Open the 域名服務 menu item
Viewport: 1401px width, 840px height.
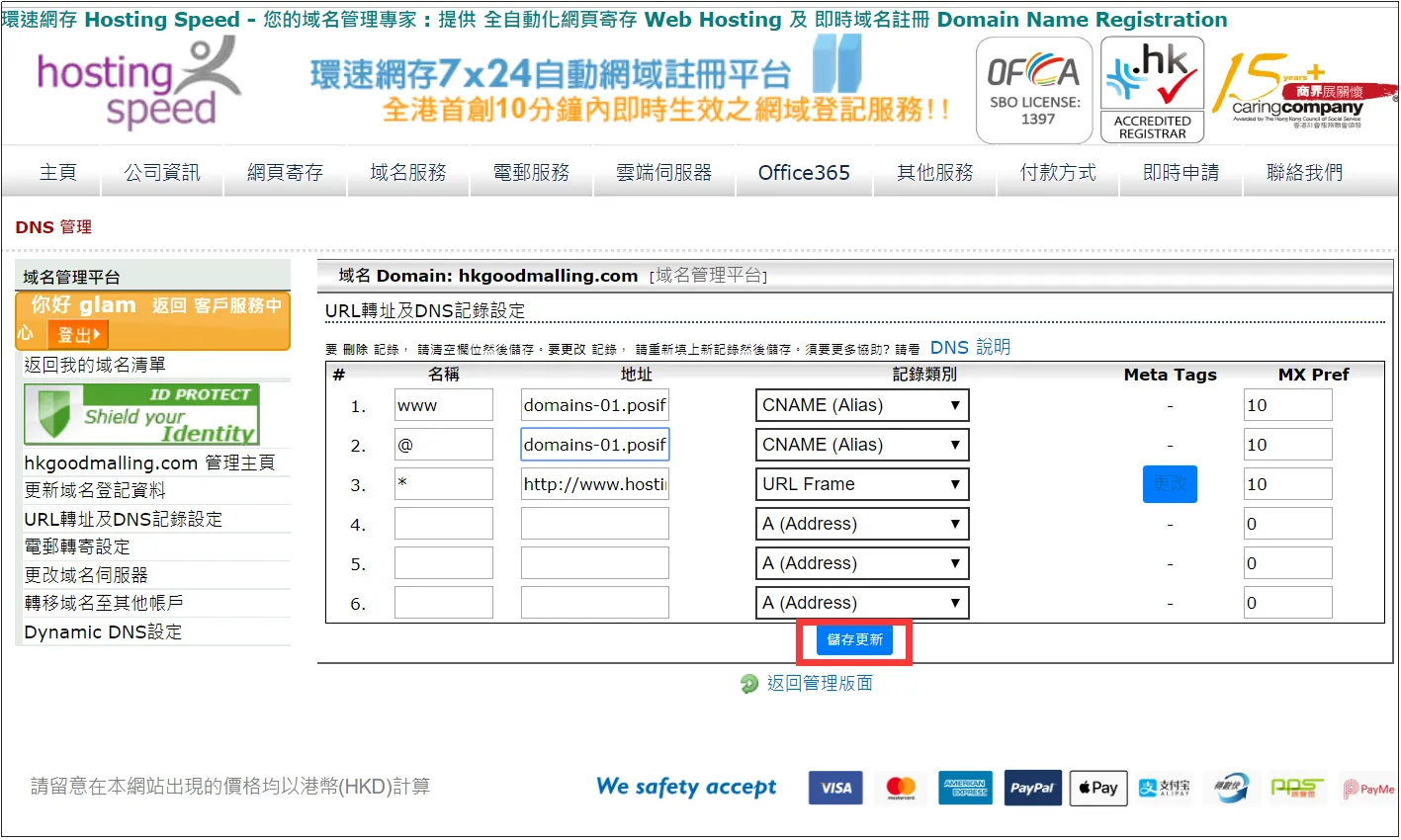[x=407, y=173]
